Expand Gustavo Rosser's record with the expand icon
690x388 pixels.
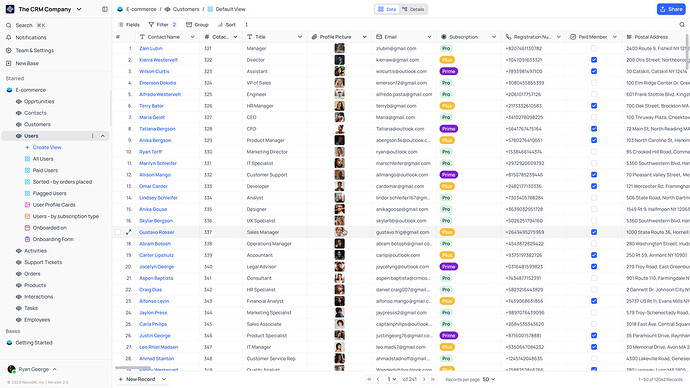[128, 232]
